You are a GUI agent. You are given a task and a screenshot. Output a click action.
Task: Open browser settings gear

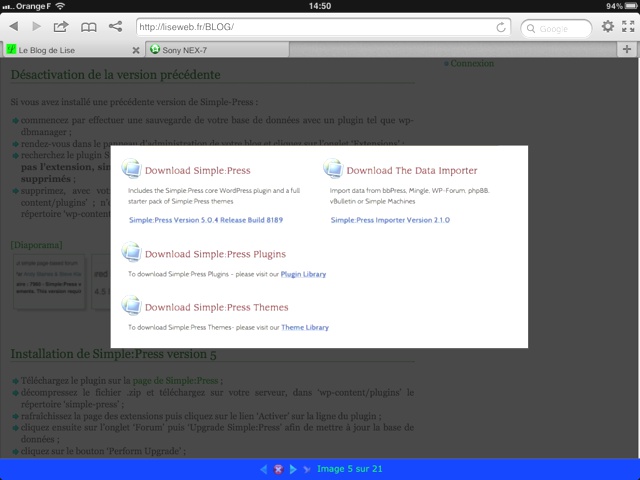[608, 27]
